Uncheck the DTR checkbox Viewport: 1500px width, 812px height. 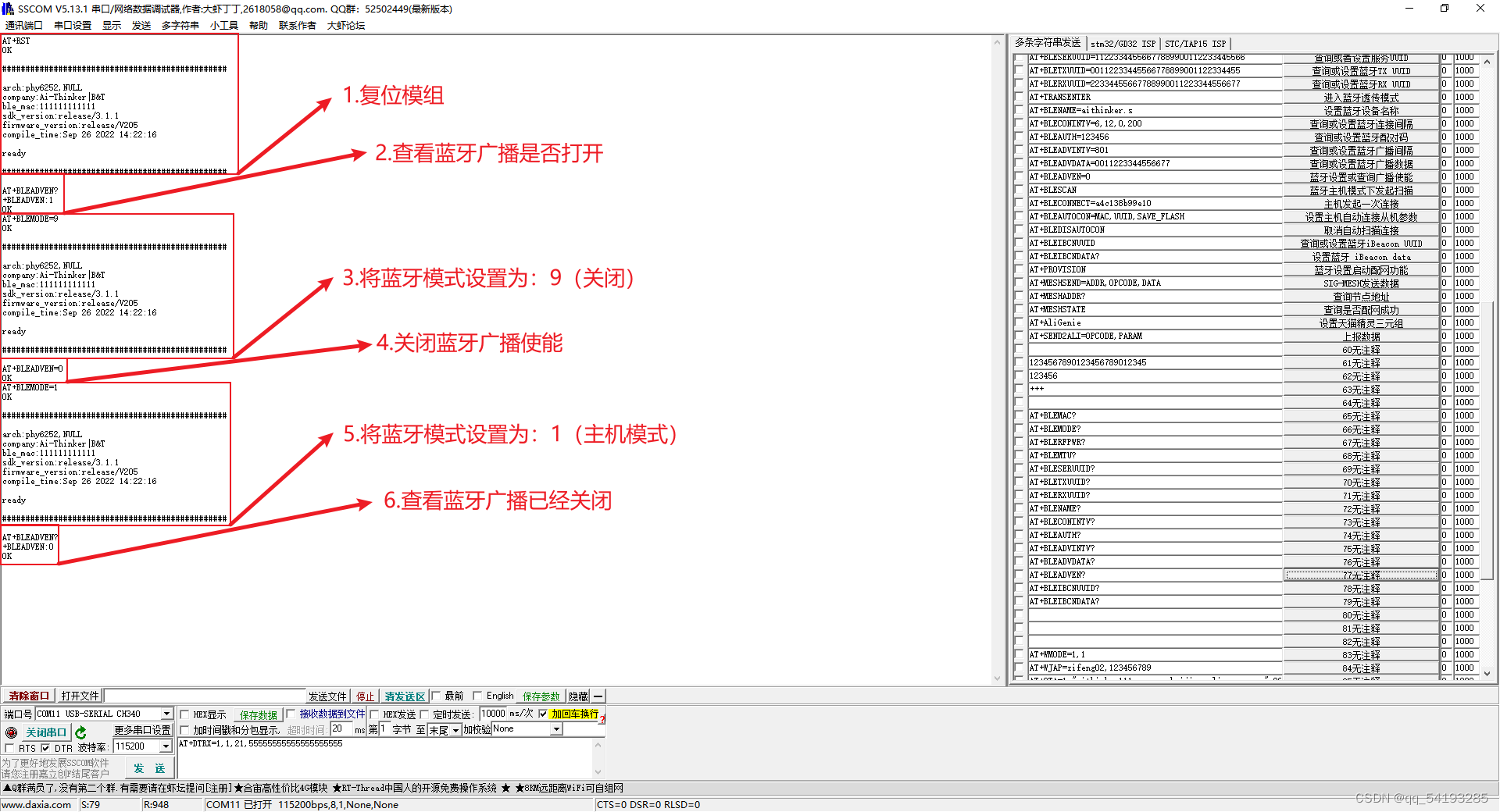[x=45, y=748]
